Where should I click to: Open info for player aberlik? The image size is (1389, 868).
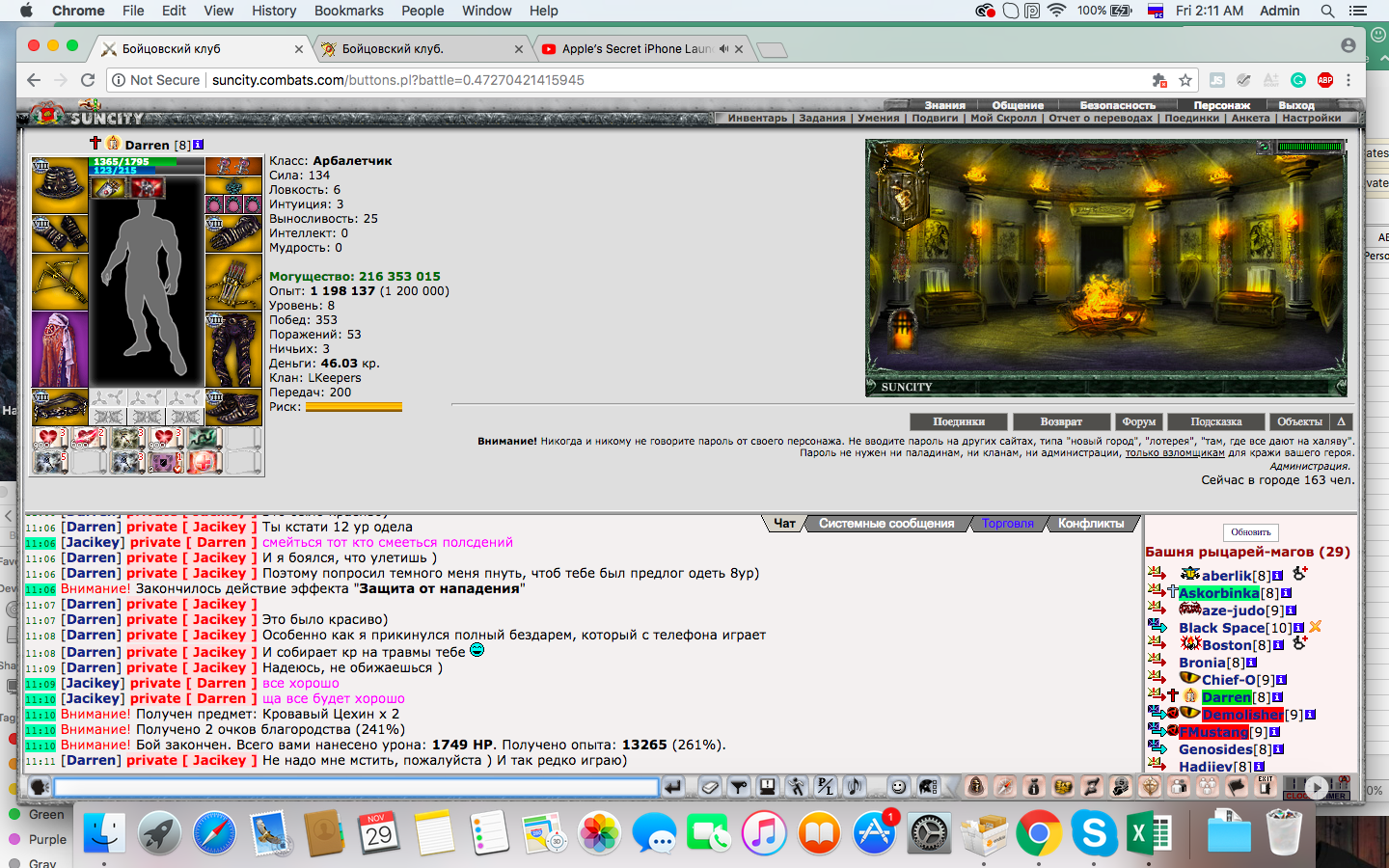tap(1277, 576)
